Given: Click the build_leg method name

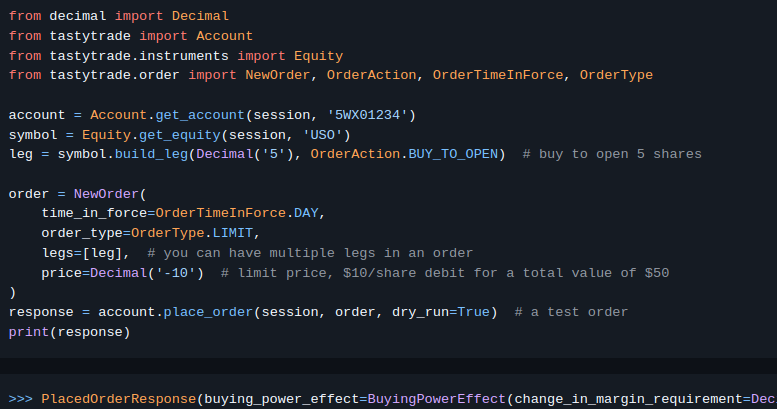Looking at the screenshot, I should click(x=151, y=154).
